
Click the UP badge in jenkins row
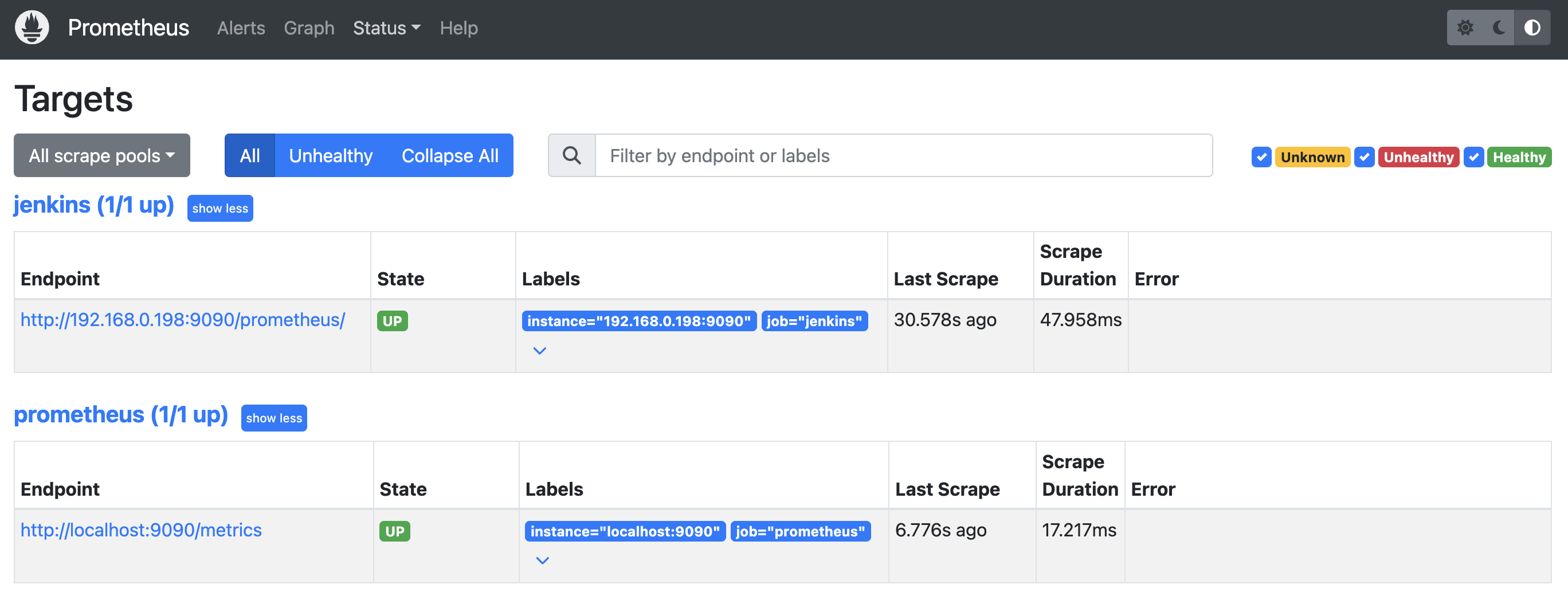(392, 321)
